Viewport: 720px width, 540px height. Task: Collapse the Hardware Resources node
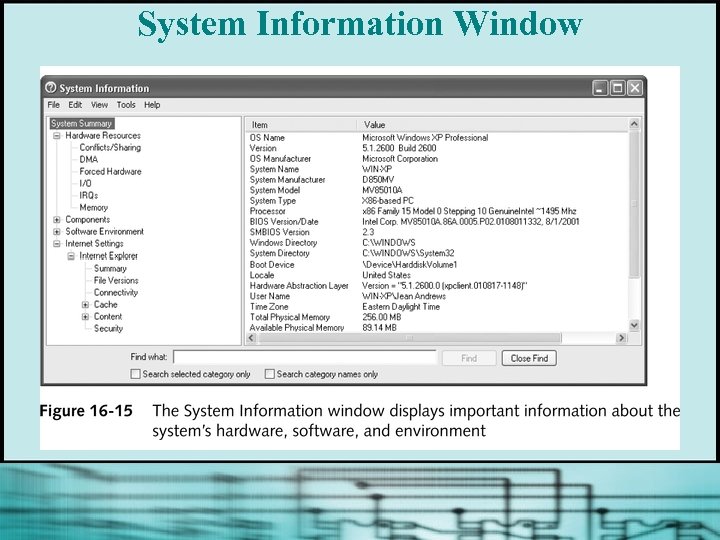[x=57, y=136]
